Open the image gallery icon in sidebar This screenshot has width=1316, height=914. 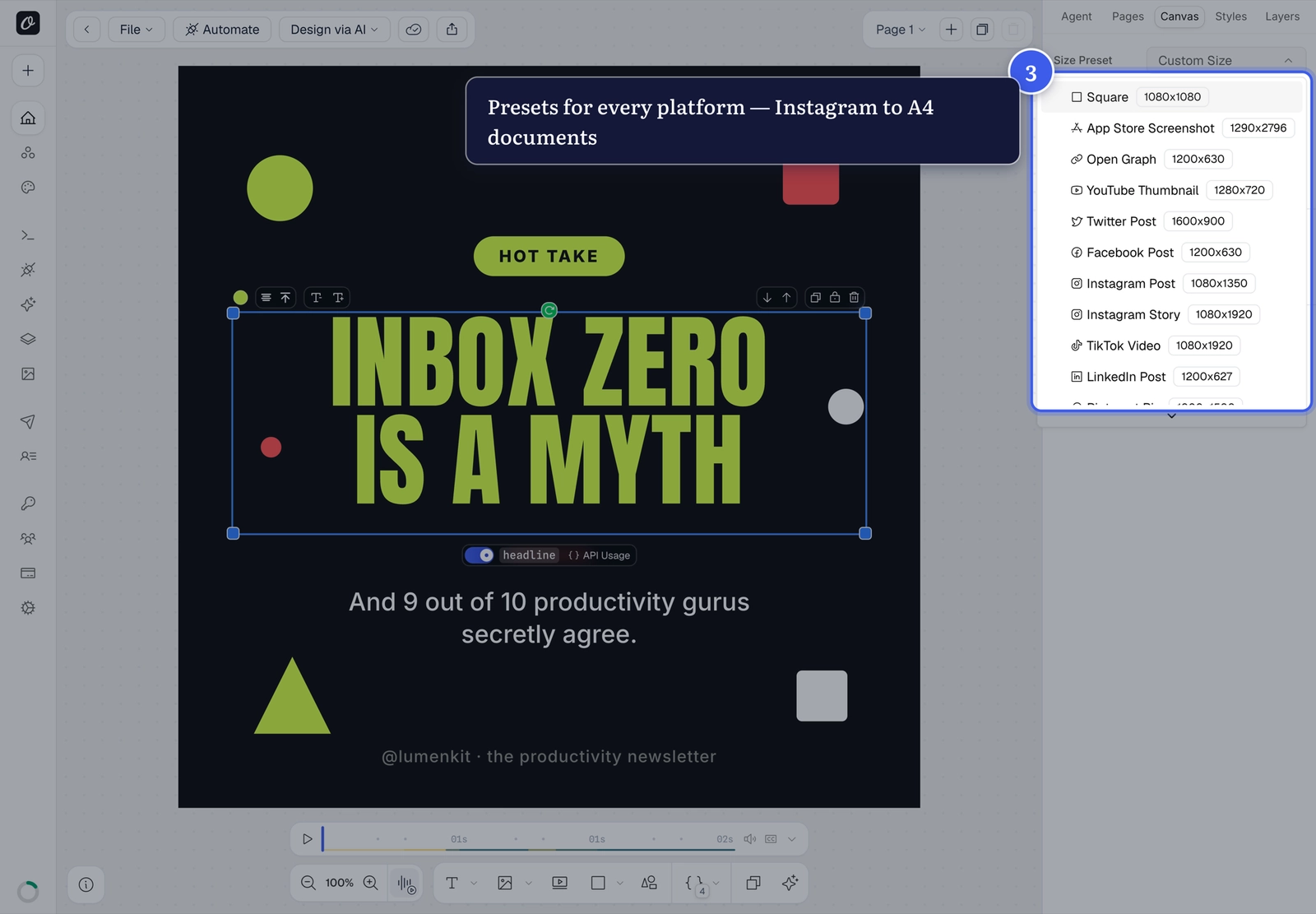[x=28, y=373]
